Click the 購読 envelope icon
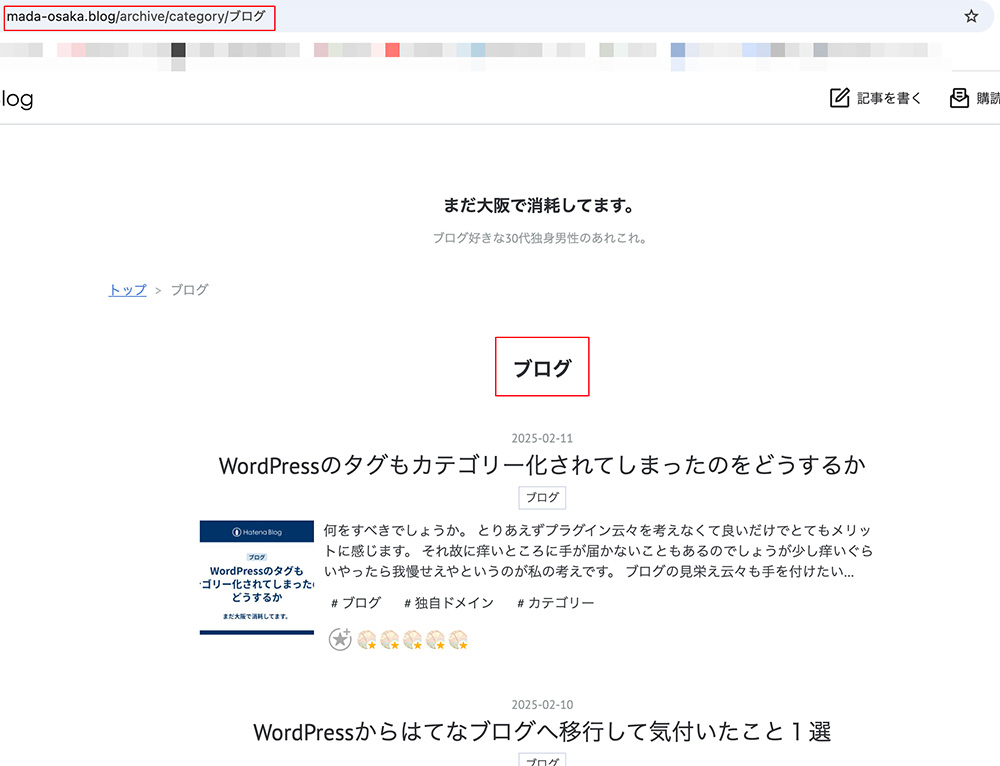This screenshot has width=1000, height=766. coord(961,97)
